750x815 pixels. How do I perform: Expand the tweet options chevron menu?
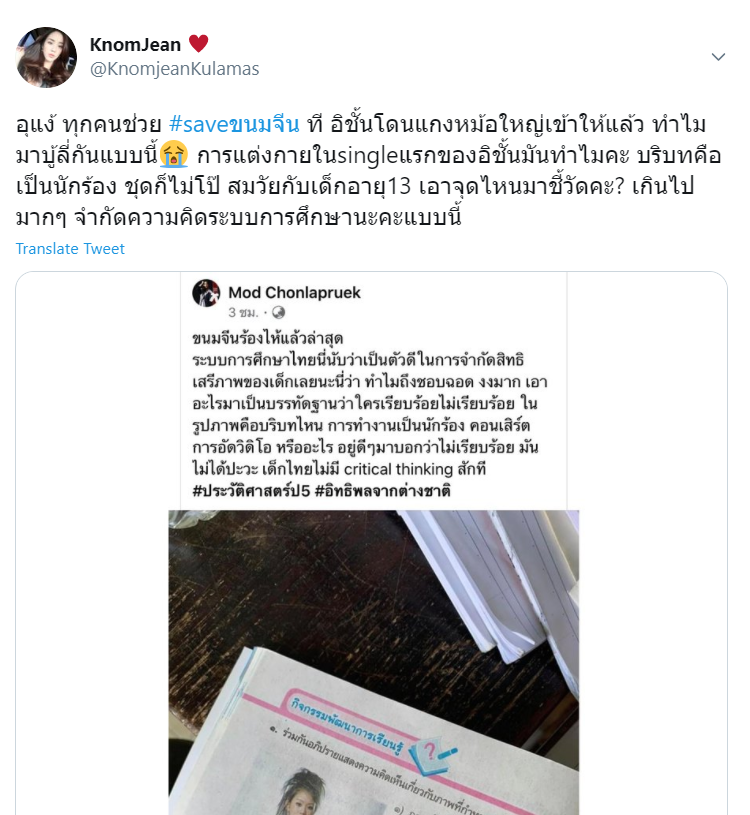pyautogui.click(x=718, y=57)
